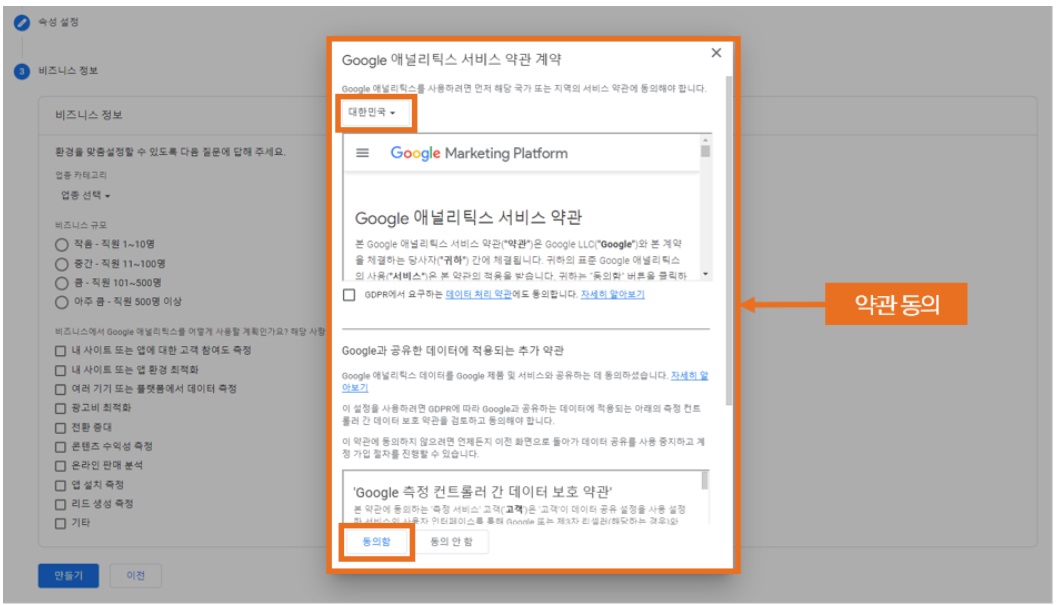This screenshot has height=605, width=1056.
Task: Check the 온라인 판매 분석 option
Action: click(x=61, y=466)
